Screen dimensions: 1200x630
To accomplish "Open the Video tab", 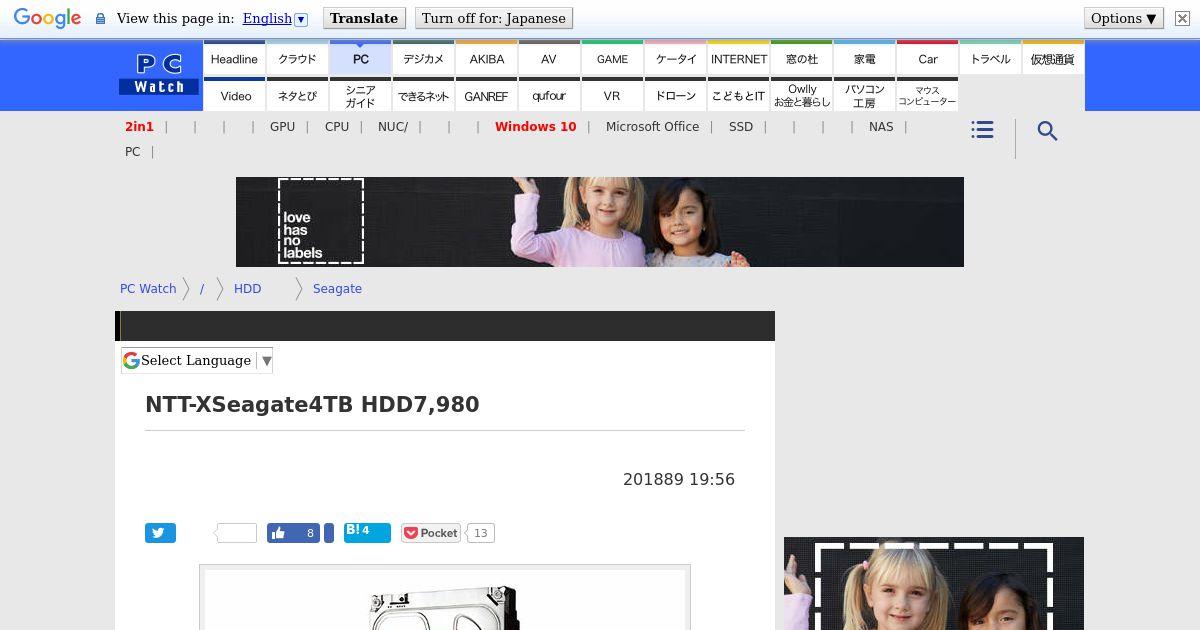I will click(234, 95).
